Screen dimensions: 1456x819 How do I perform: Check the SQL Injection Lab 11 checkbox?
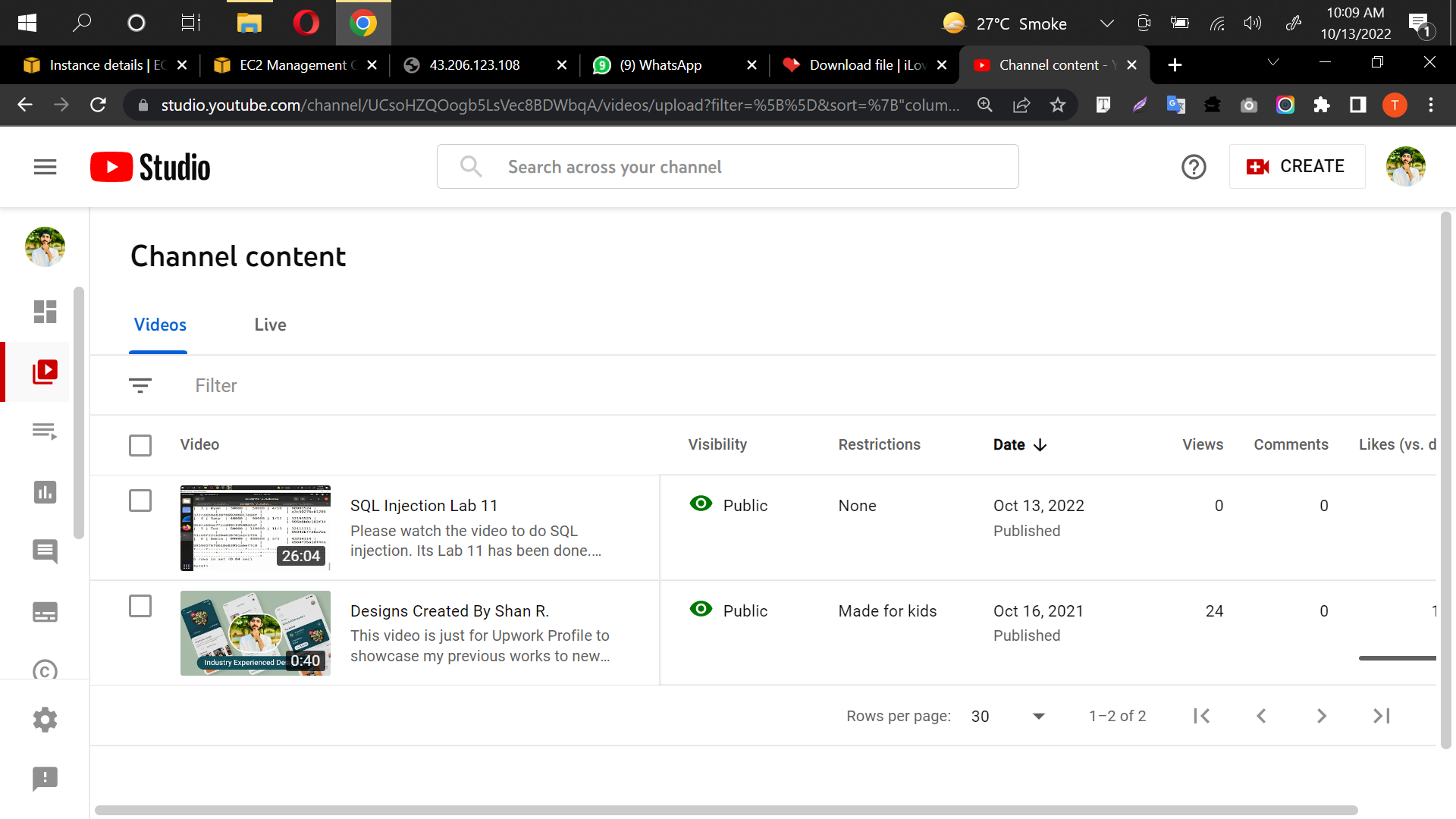pyautogui.click(x=140, y=500)
